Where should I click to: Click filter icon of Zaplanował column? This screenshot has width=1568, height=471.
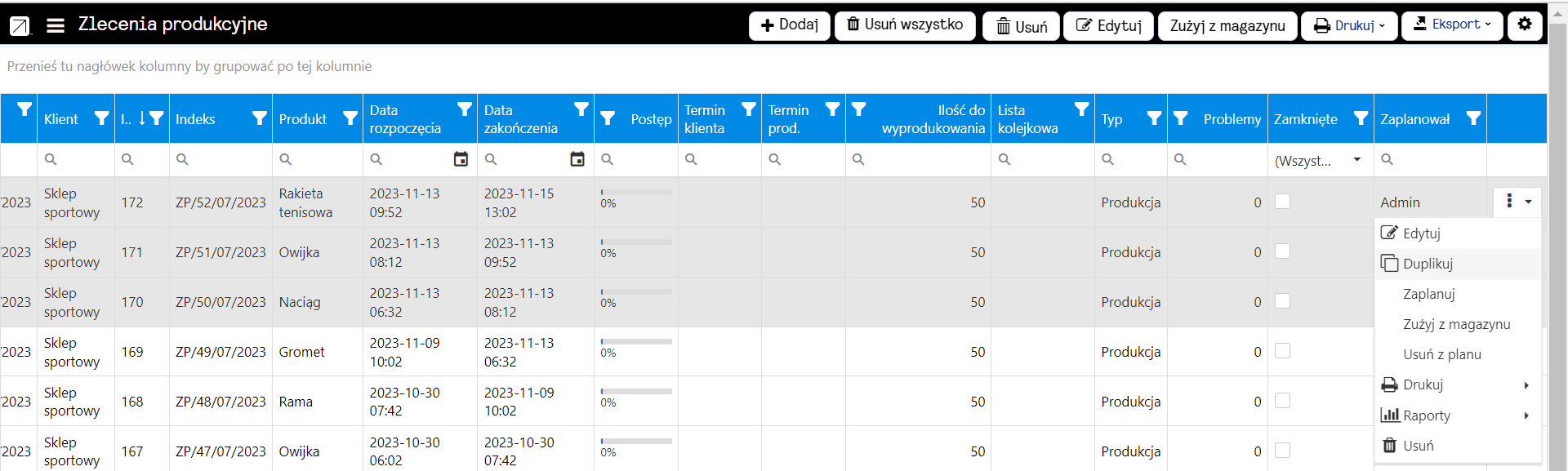1473,118
